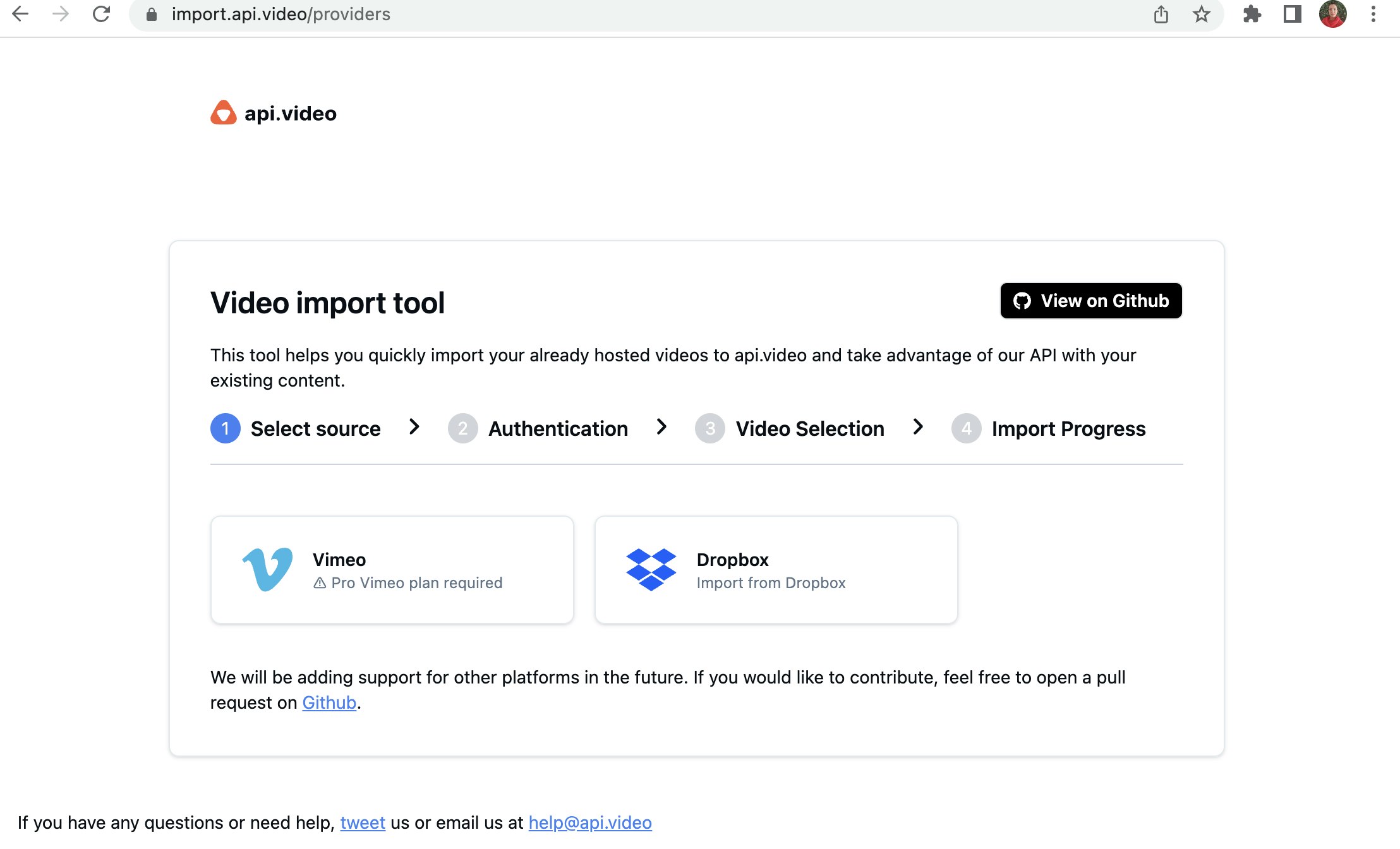1400x849 pixels.
Task: Click the Vimeo logo icon
Action: pos(268,569)
